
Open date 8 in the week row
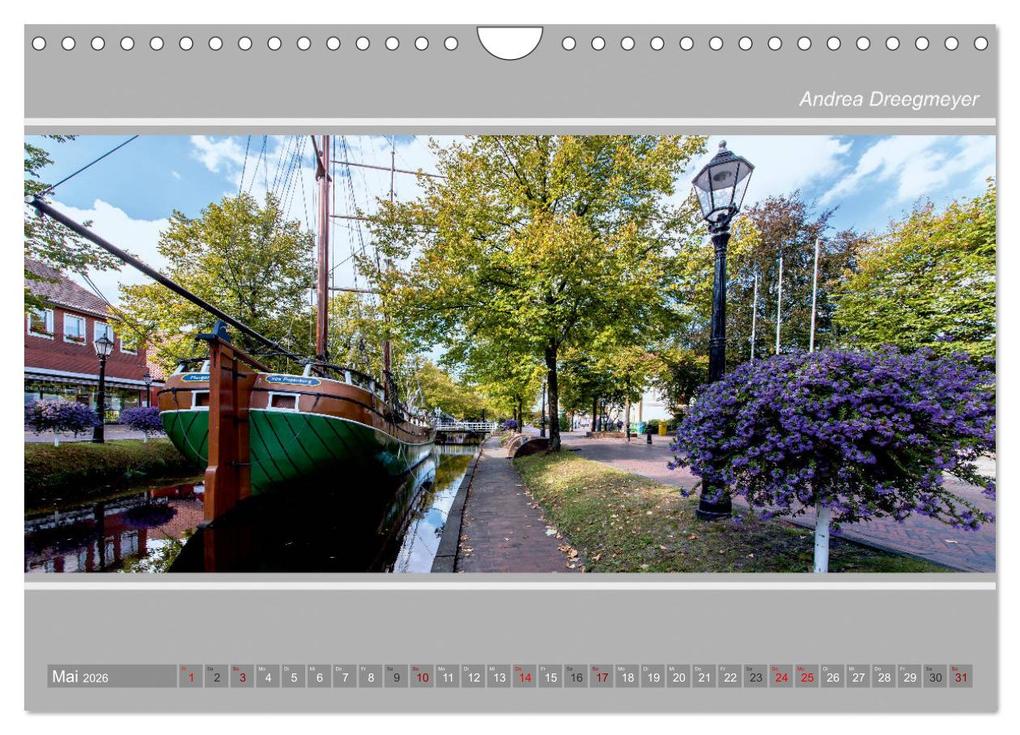(370, 676)
